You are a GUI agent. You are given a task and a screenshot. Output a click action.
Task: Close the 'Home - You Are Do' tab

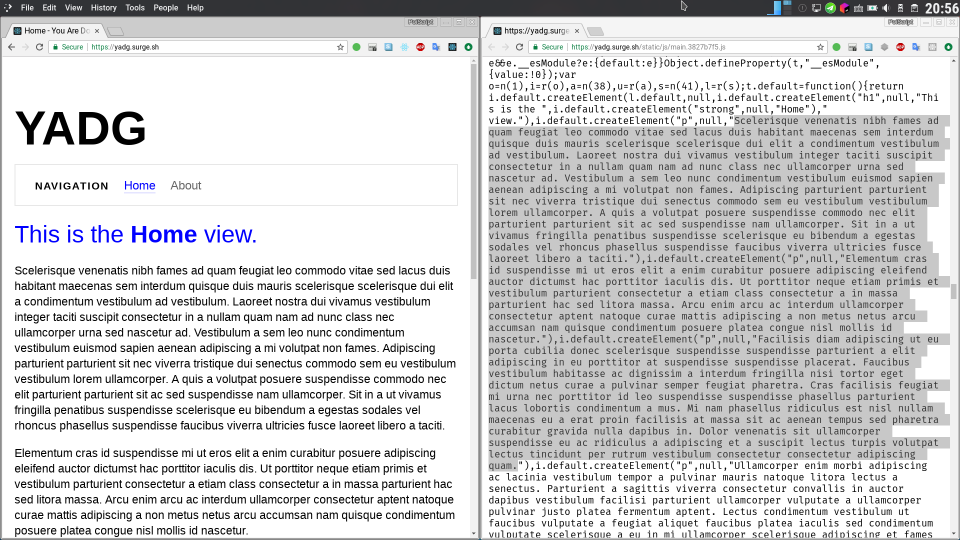(96, 31)
